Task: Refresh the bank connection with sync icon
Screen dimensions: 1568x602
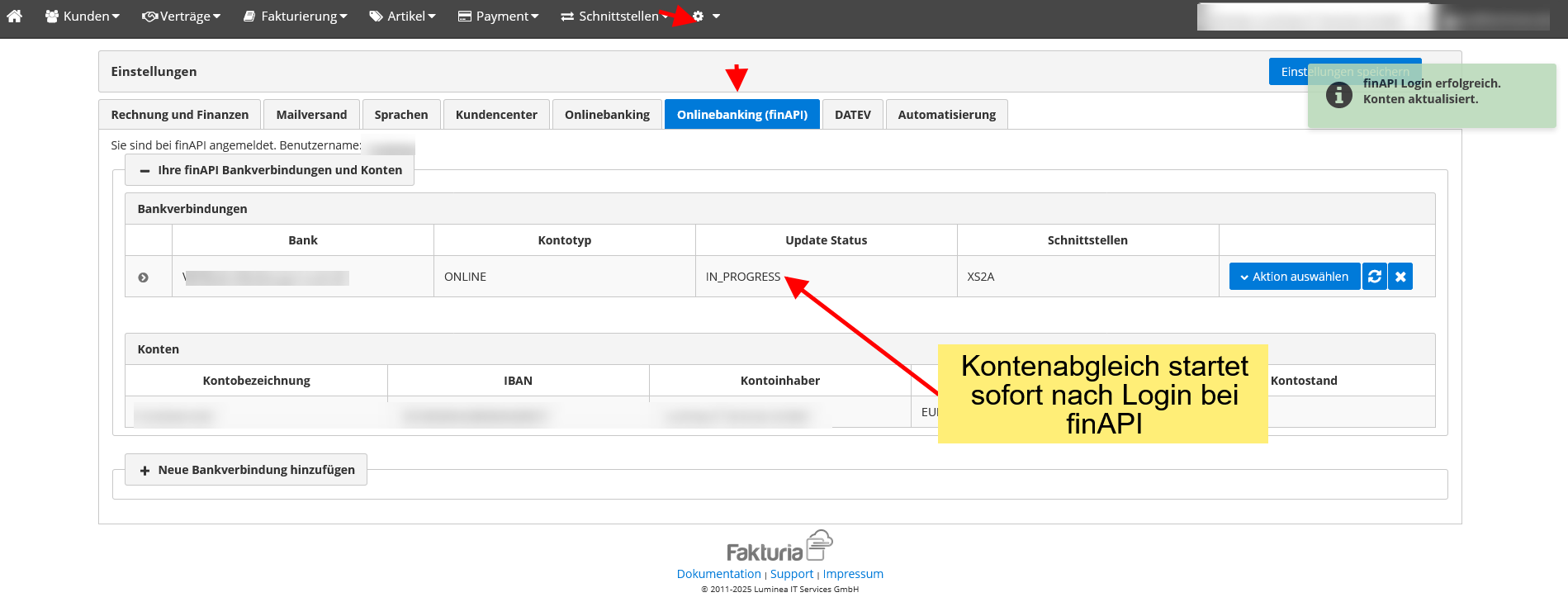Action: [1374, 277]
